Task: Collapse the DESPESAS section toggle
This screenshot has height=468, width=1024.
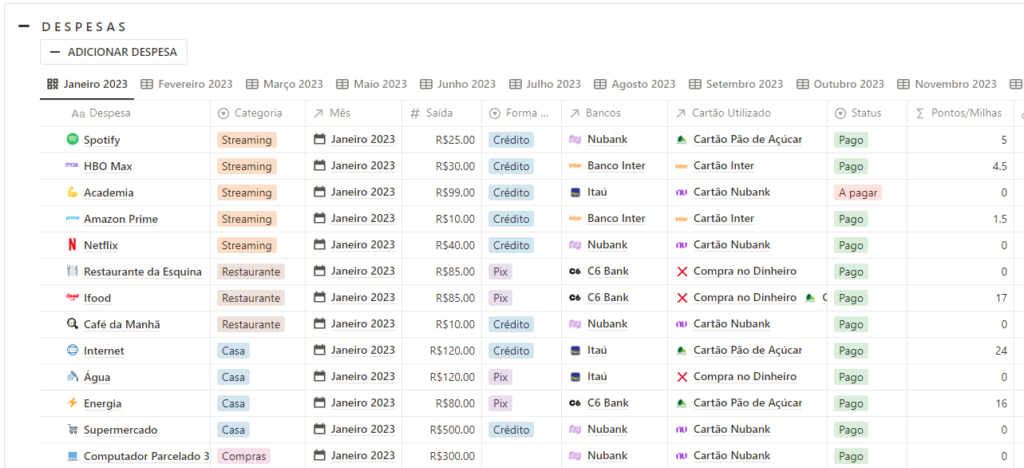Action: [23, 27]
